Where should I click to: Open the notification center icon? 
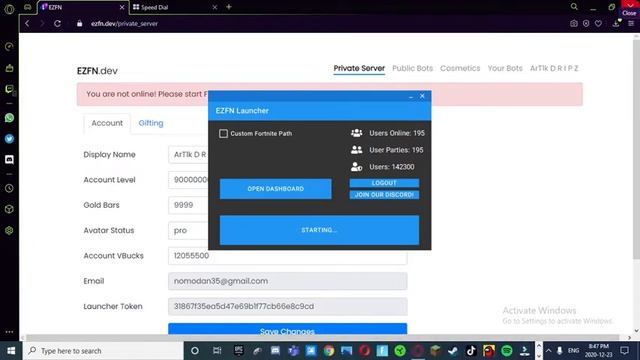point(624,351)
